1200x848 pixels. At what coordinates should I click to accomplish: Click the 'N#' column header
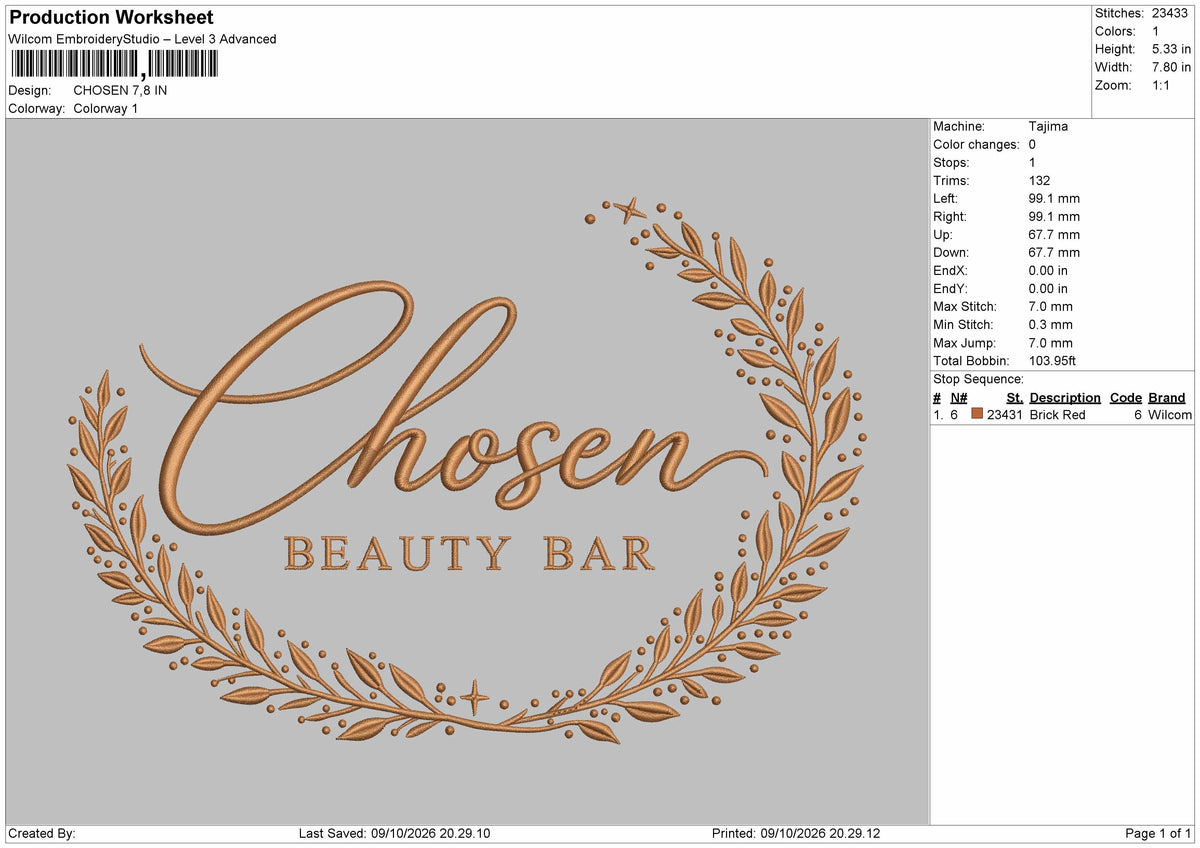coord(957,398)
